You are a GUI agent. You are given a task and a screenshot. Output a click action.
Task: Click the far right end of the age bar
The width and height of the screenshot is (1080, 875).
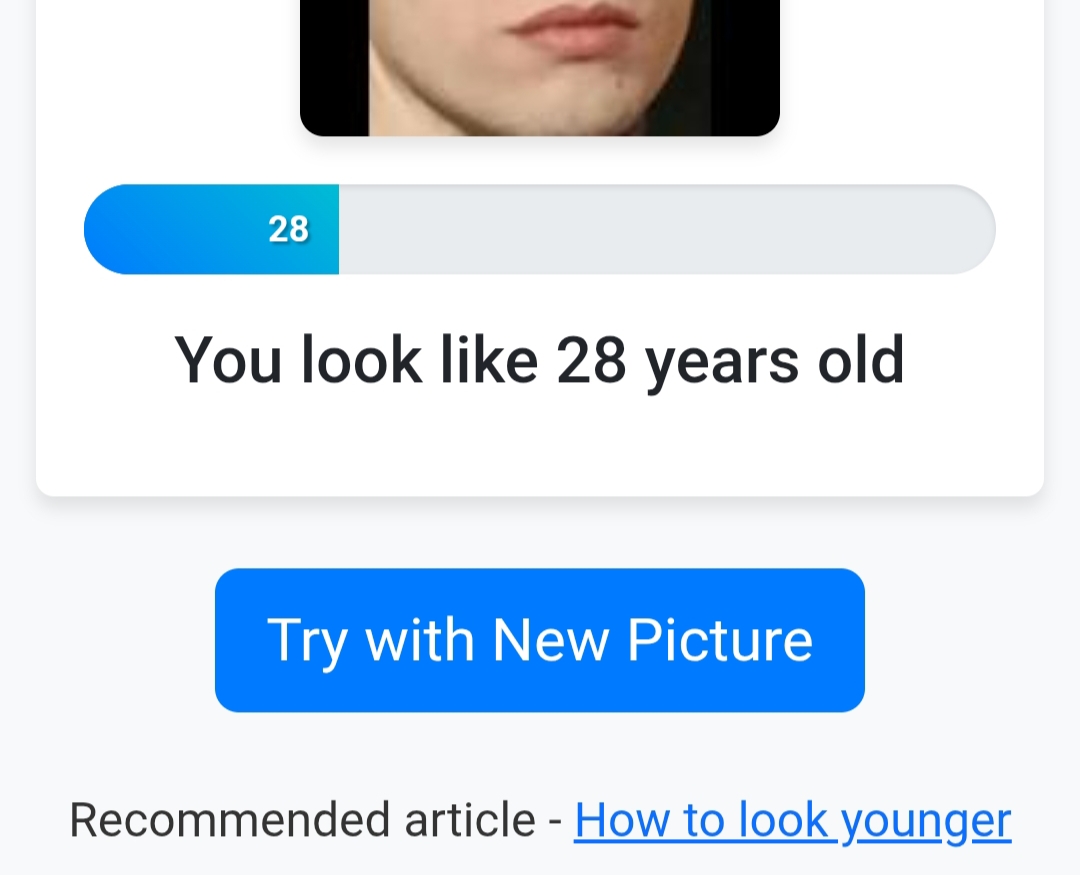tap(975, 229)
